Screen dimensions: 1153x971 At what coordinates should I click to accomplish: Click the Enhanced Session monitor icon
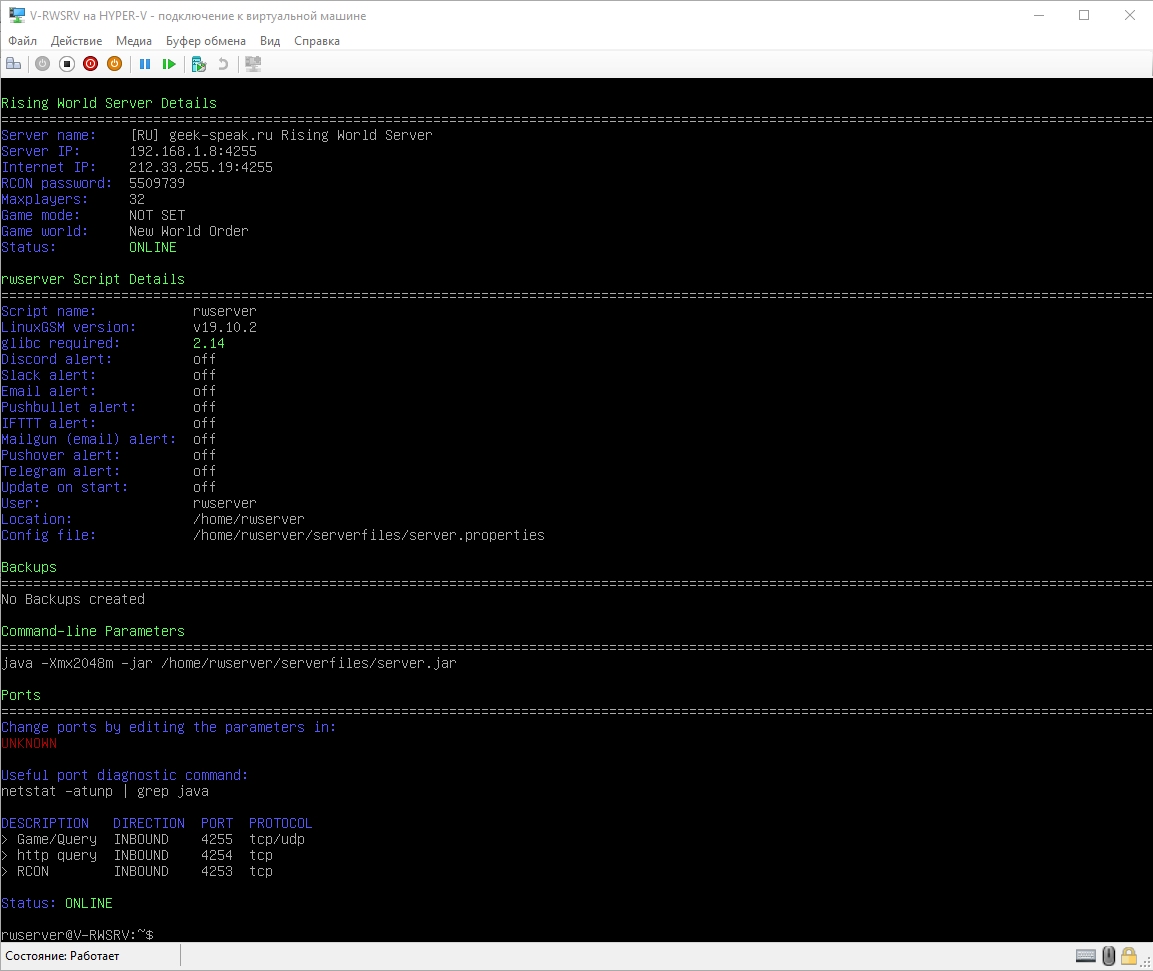coord(253,64)
